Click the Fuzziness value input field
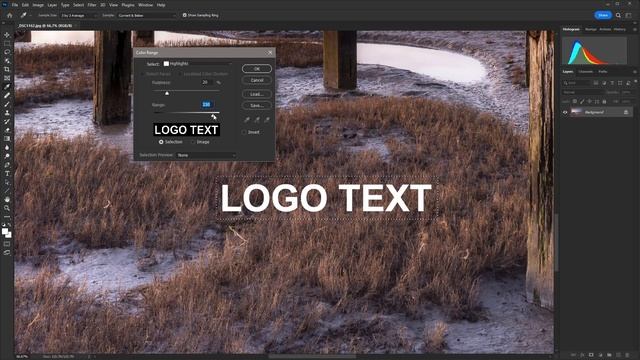This screenshot has width=640, height=360. 206,82
